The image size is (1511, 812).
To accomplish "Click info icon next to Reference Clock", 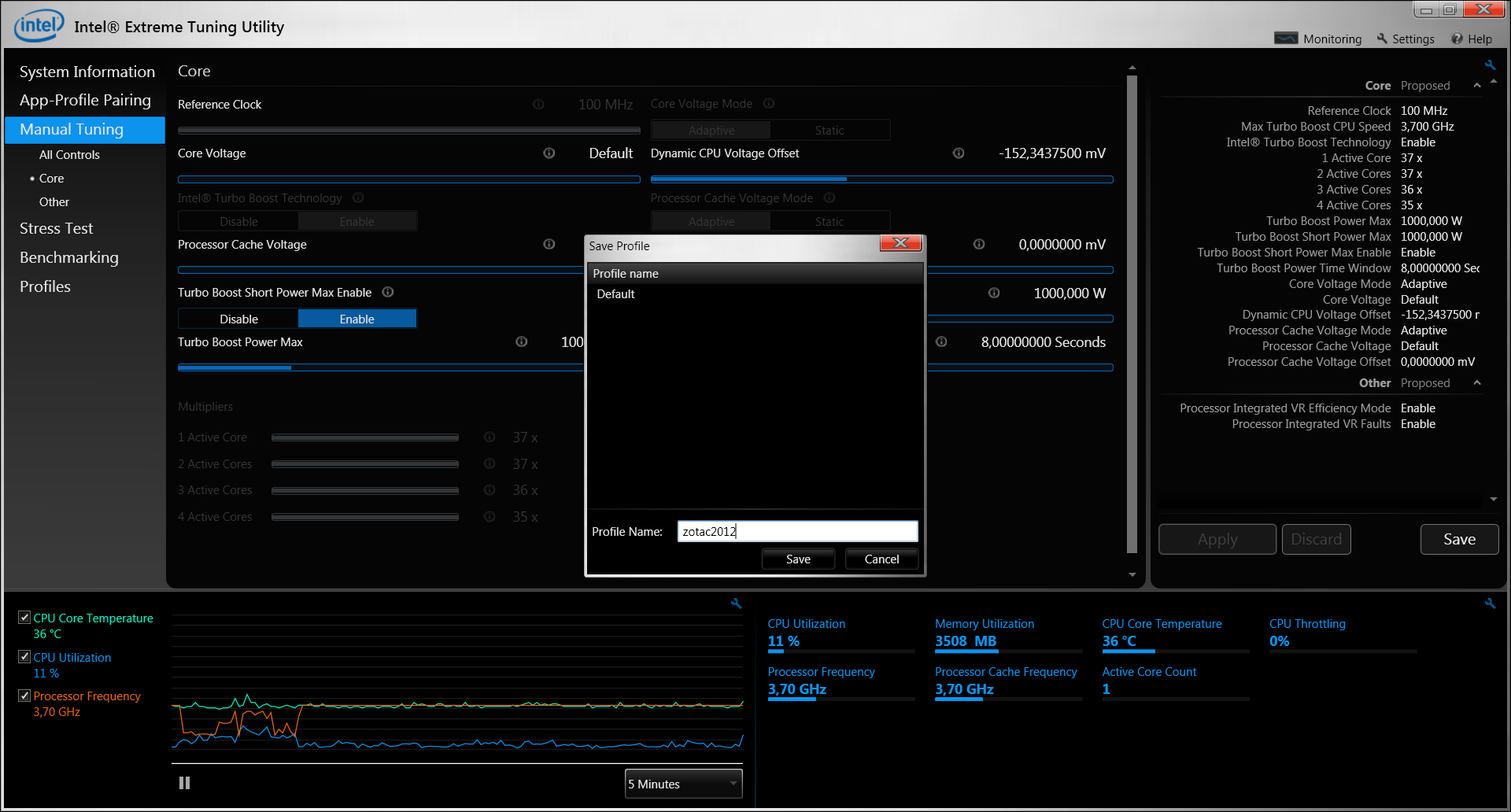I will point(538,104).
